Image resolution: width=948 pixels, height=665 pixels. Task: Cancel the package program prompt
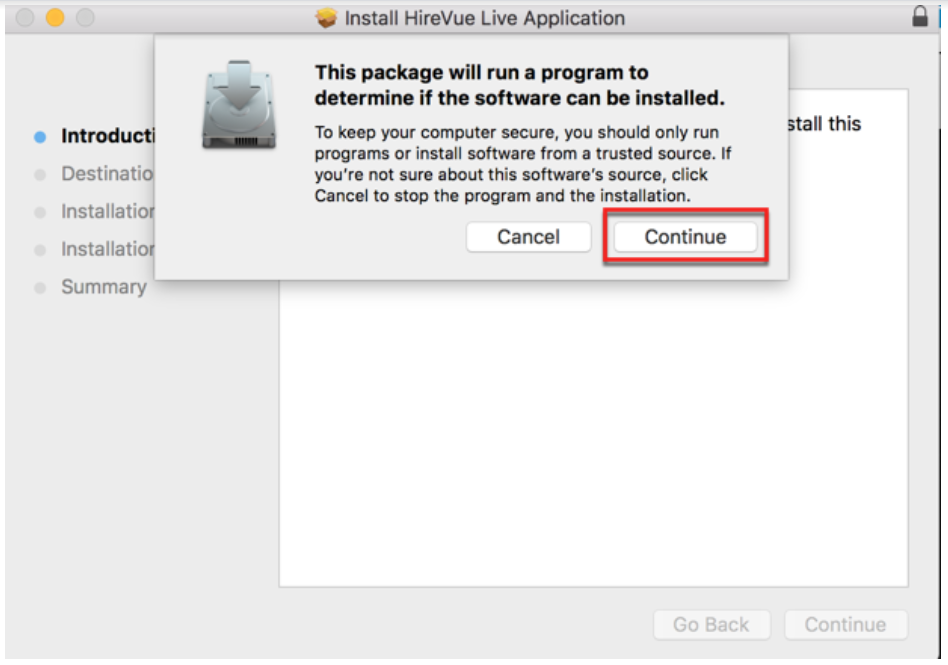coord(528,236)
